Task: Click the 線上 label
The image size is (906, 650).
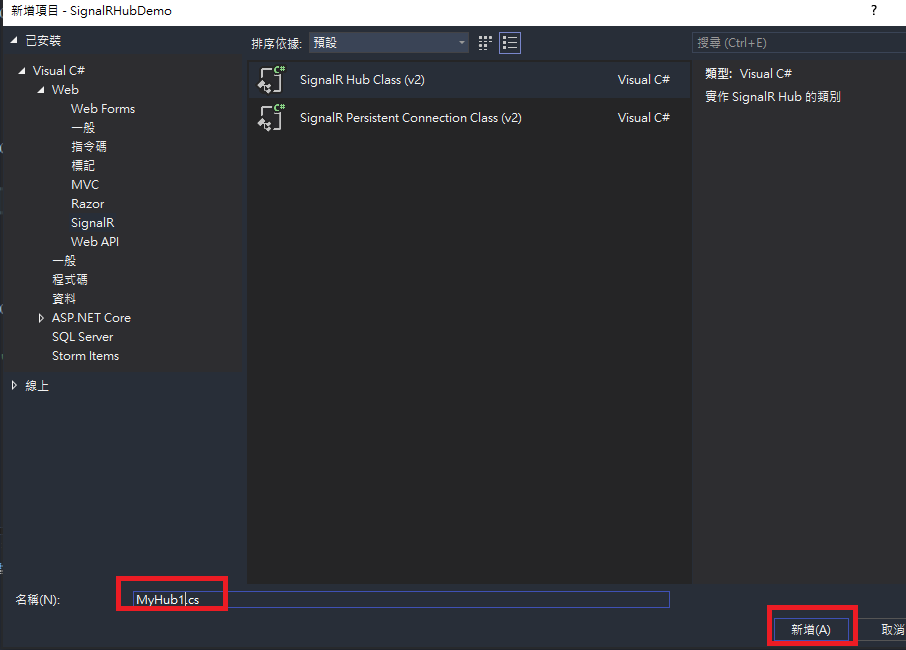Action: [x=37, y=386]
